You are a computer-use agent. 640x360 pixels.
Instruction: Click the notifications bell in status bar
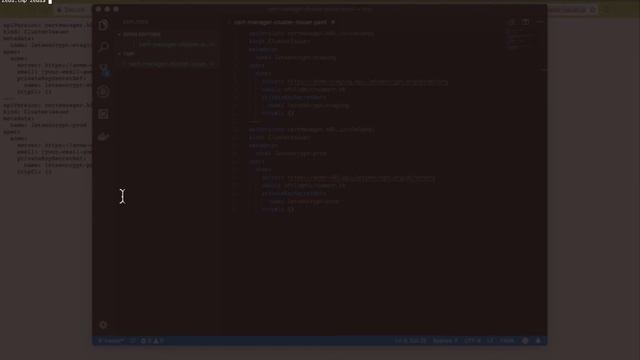[x=538, y=341]
